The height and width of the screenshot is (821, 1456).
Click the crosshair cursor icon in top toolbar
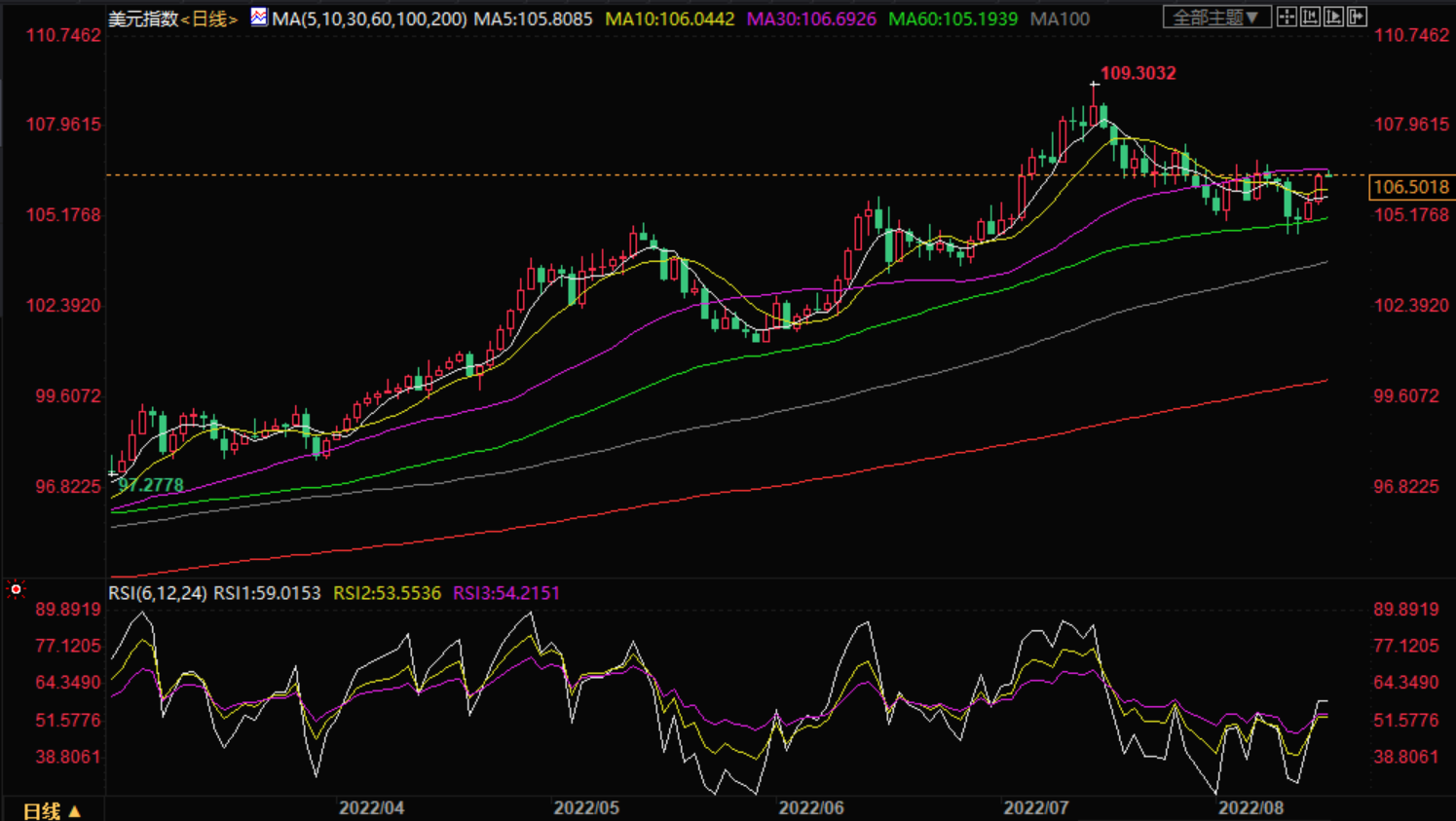1287,17
